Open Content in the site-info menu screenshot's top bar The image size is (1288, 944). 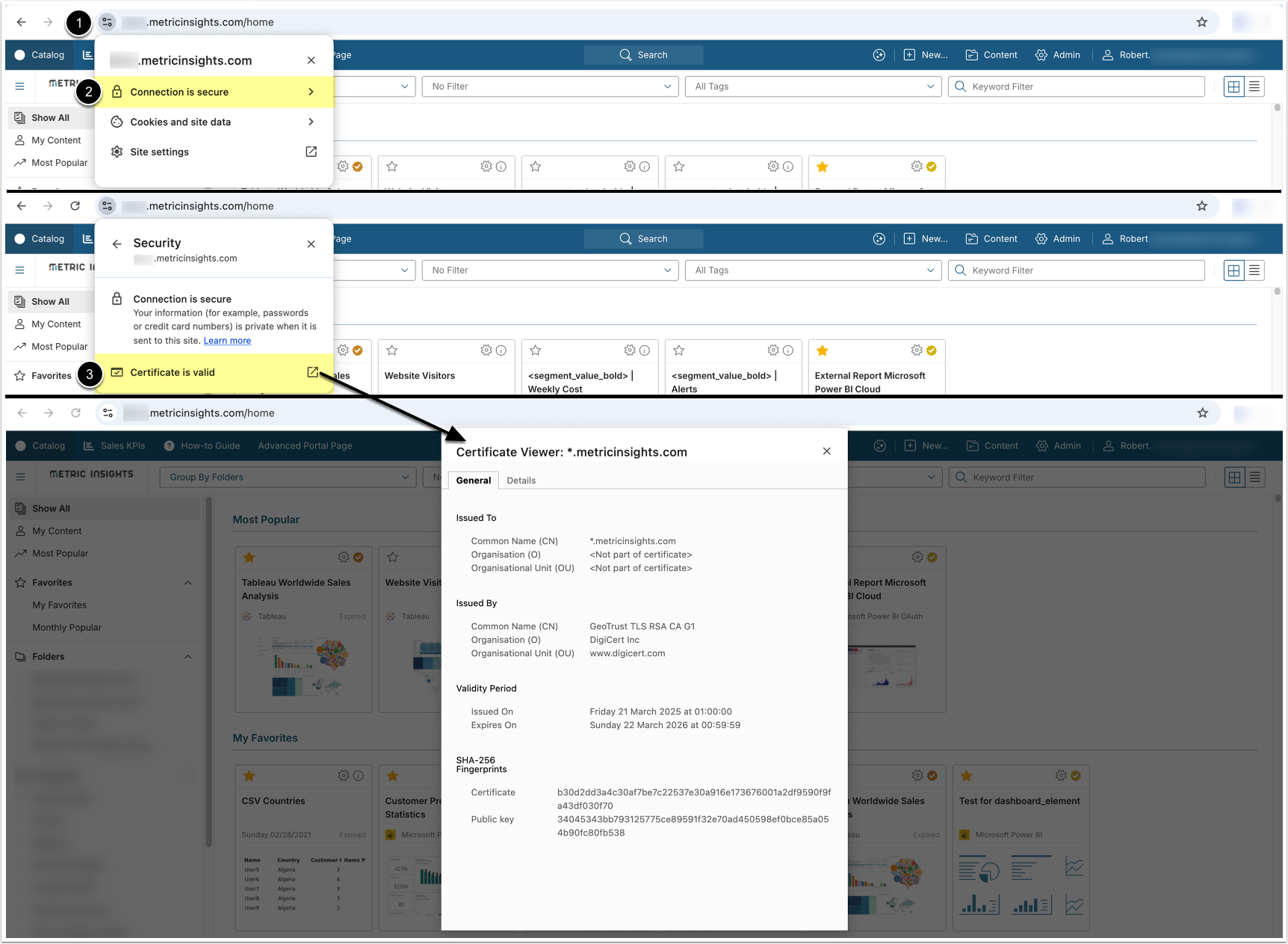[991, 55]
